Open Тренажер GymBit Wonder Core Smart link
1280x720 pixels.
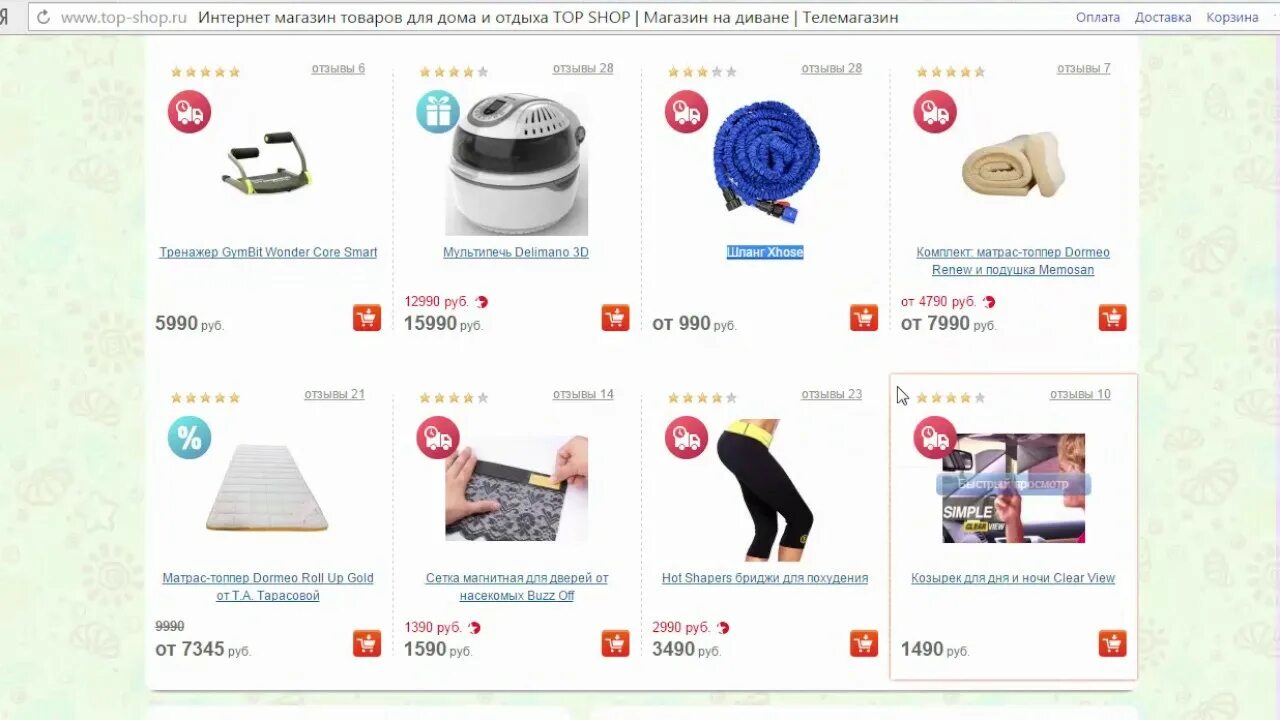(268, 252)
